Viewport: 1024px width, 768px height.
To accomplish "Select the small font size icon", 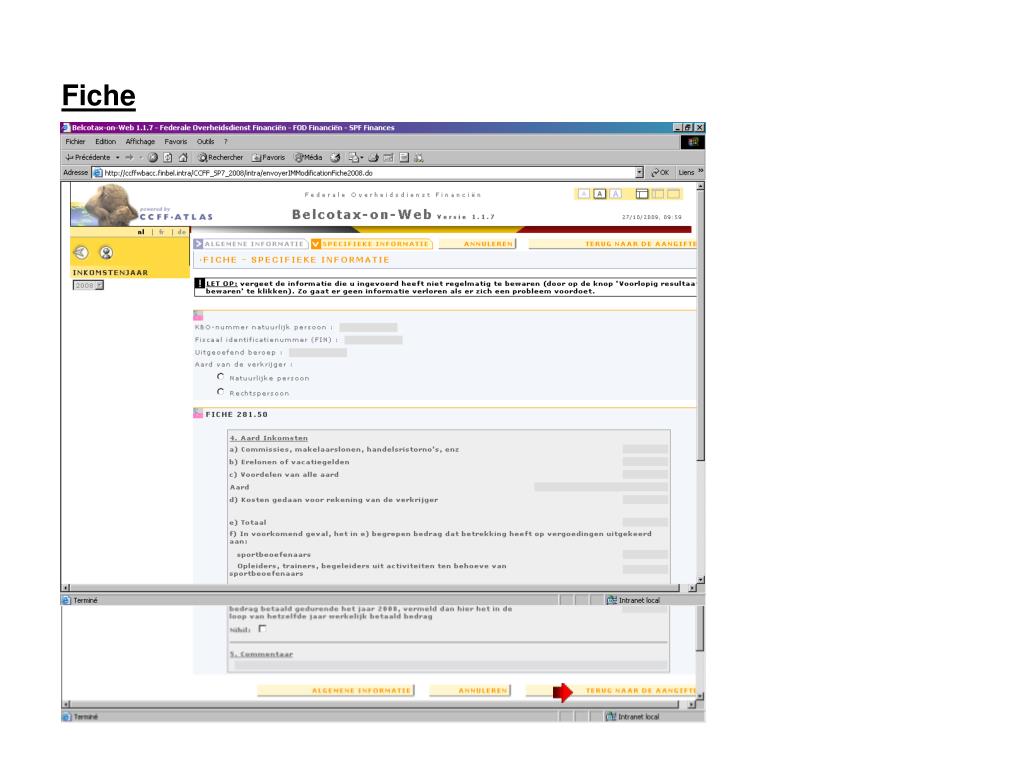I will click(x=584, y=194).
